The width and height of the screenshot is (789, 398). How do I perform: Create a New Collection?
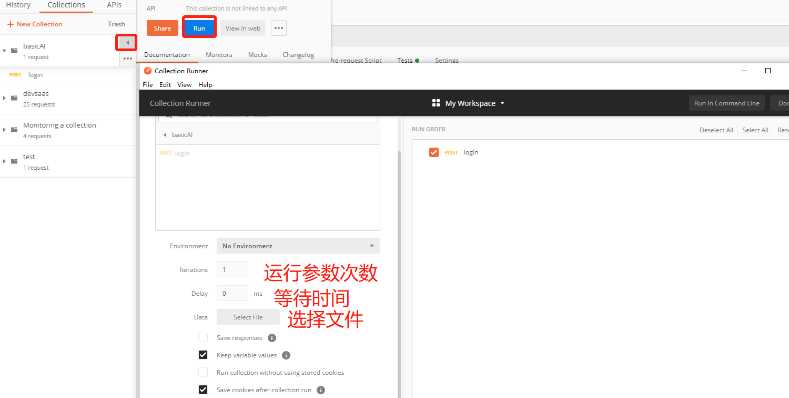35,24
